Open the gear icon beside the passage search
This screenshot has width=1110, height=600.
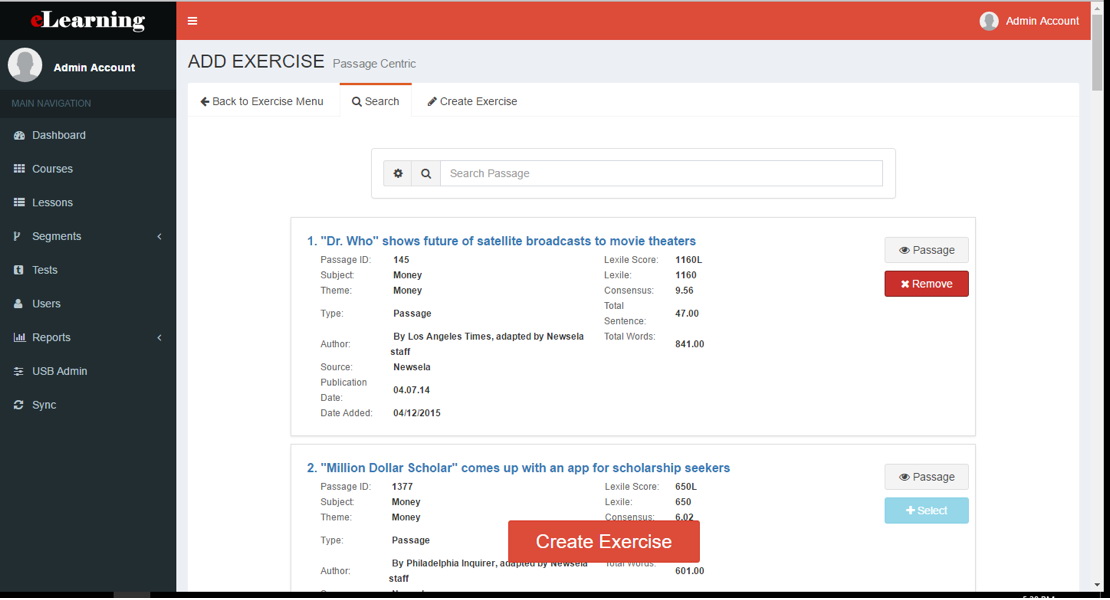[398, 172]
